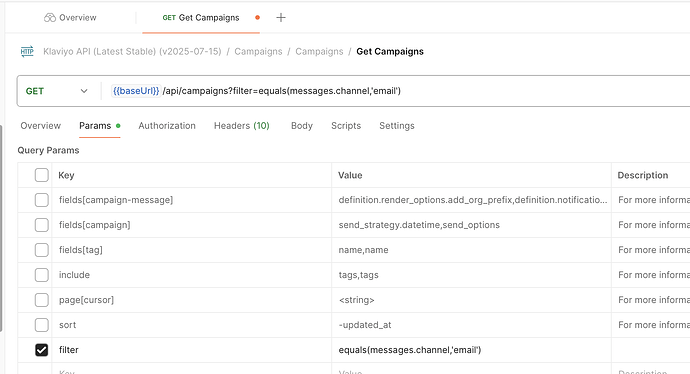Enable the fields[campaign-message] parameter checkbox

pyautogui.click(x=41, y=200)
